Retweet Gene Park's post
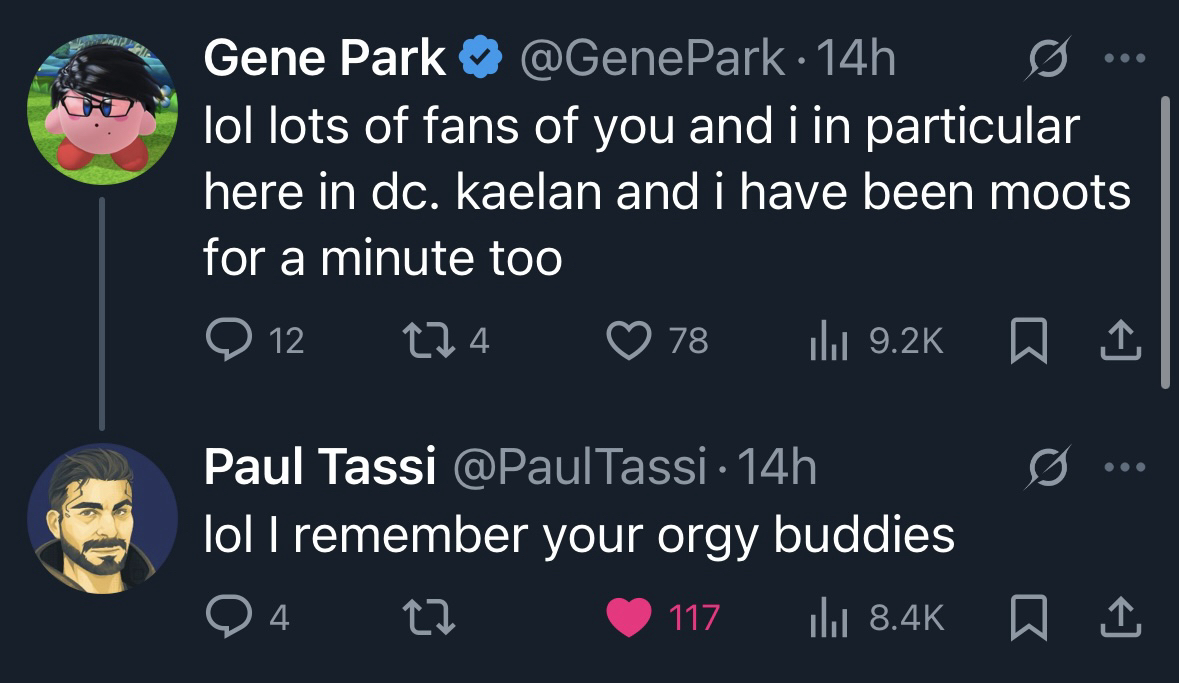Screen dimensions: 1179x683 click(x=419, y=342)
